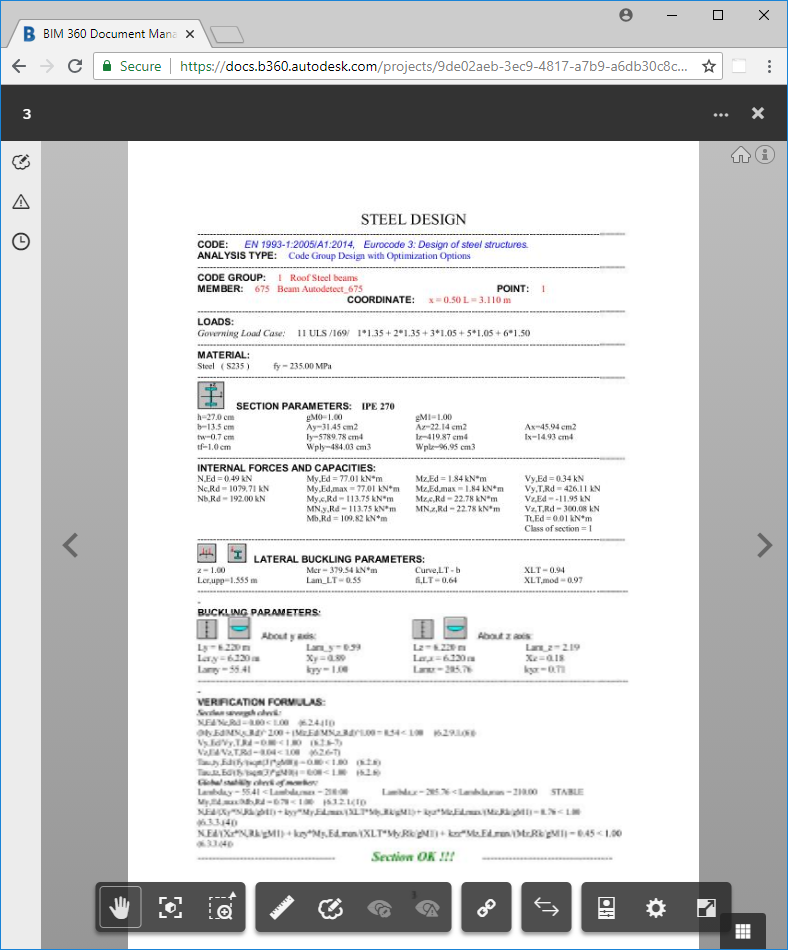This screenshot has height=950, width=788.
Task: Open the Measure ruler tool
Action: click(282, 908)
